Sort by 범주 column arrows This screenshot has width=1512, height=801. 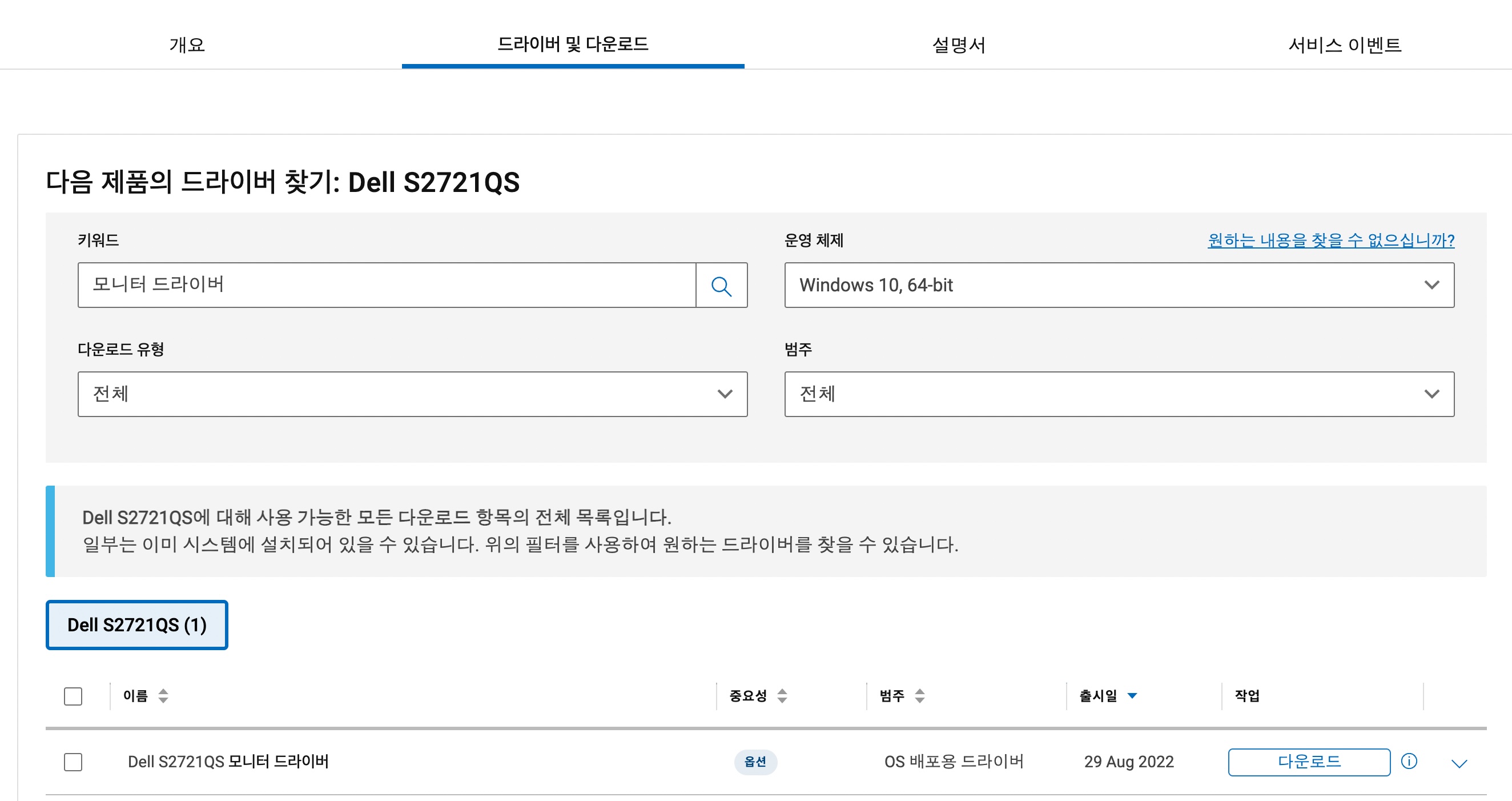[920, 696]
